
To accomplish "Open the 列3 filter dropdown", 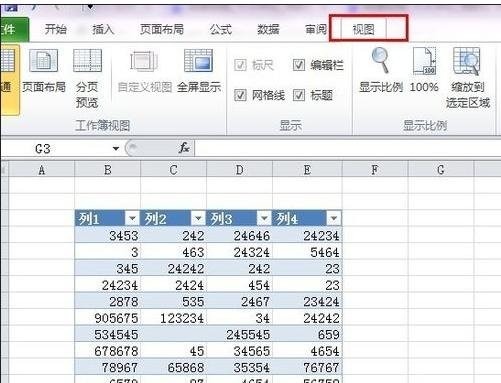I will point(264,218).
